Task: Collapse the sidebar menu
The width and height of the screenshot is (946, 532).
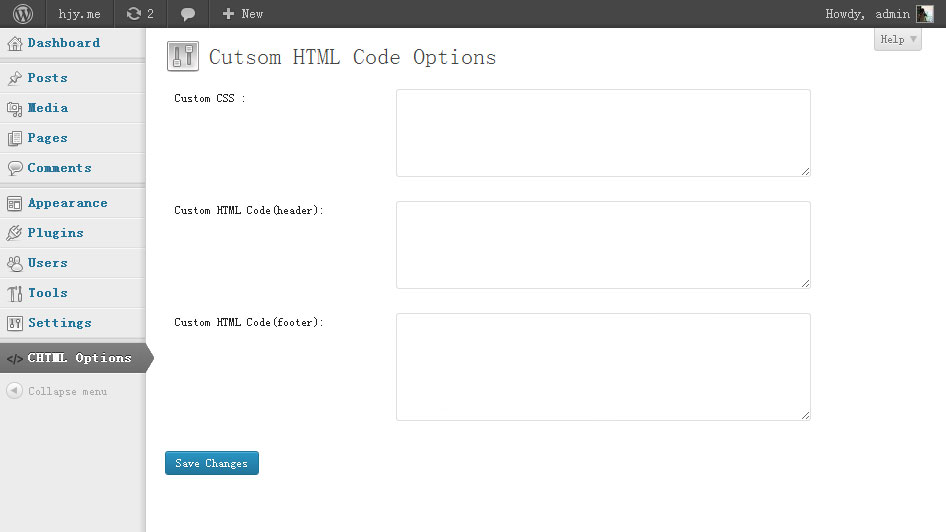Action: click(57, 391)
